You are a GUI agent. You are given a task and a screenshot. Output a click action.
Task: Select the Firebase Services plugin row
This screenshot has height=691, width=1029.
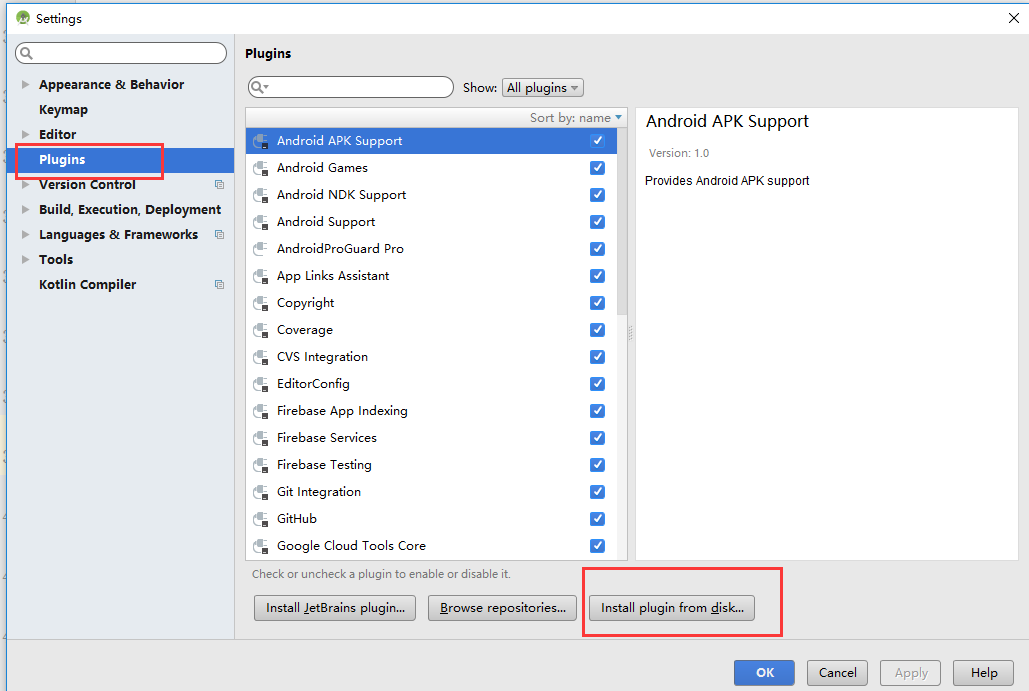(431, 438)
